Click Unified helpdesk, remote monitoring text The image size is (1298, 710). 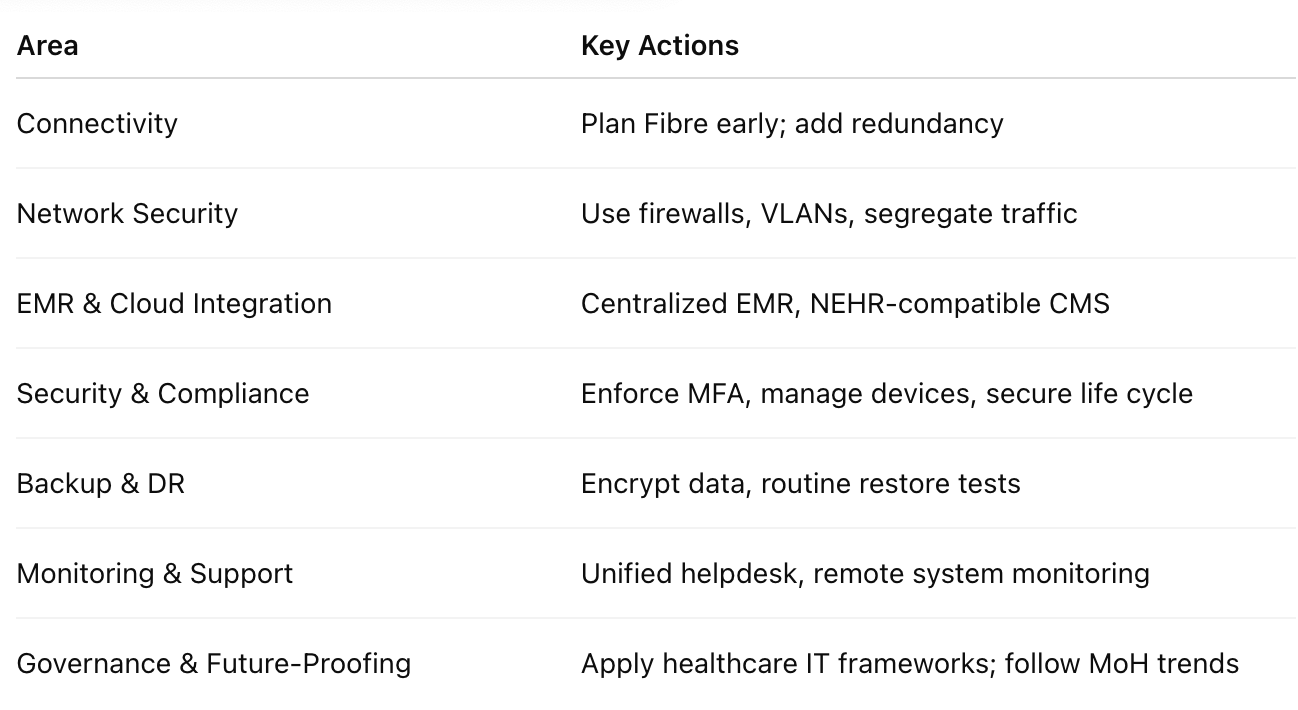pos(865,574)
